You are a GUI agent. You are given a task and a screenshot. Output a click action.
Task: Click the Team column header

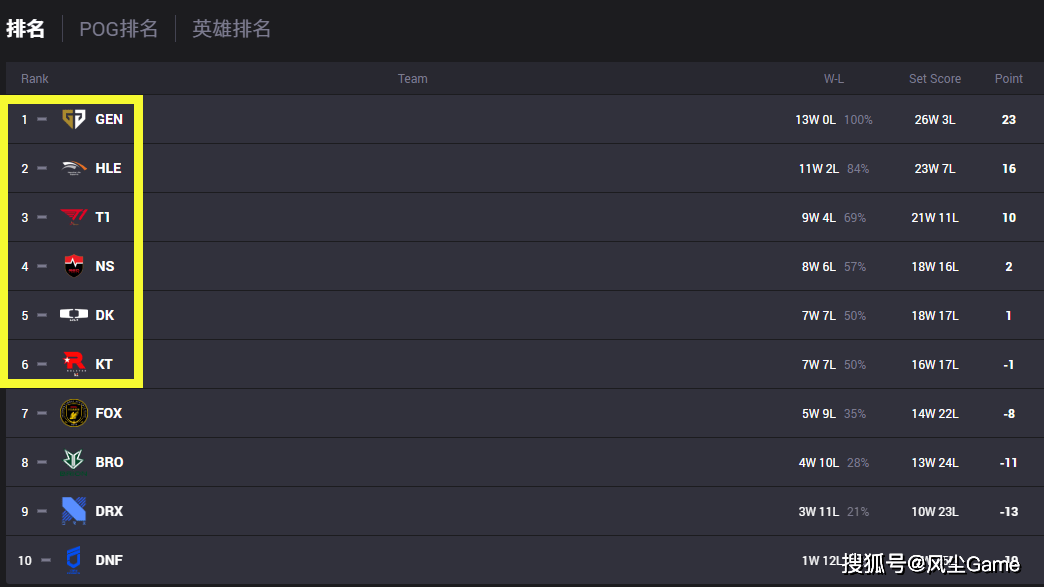coord(412,79)
